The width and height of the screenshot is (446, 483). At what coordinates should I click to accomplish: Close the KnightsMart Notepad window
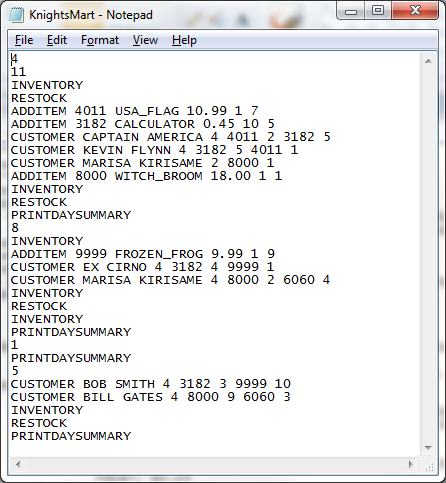[x=415, y=10]
